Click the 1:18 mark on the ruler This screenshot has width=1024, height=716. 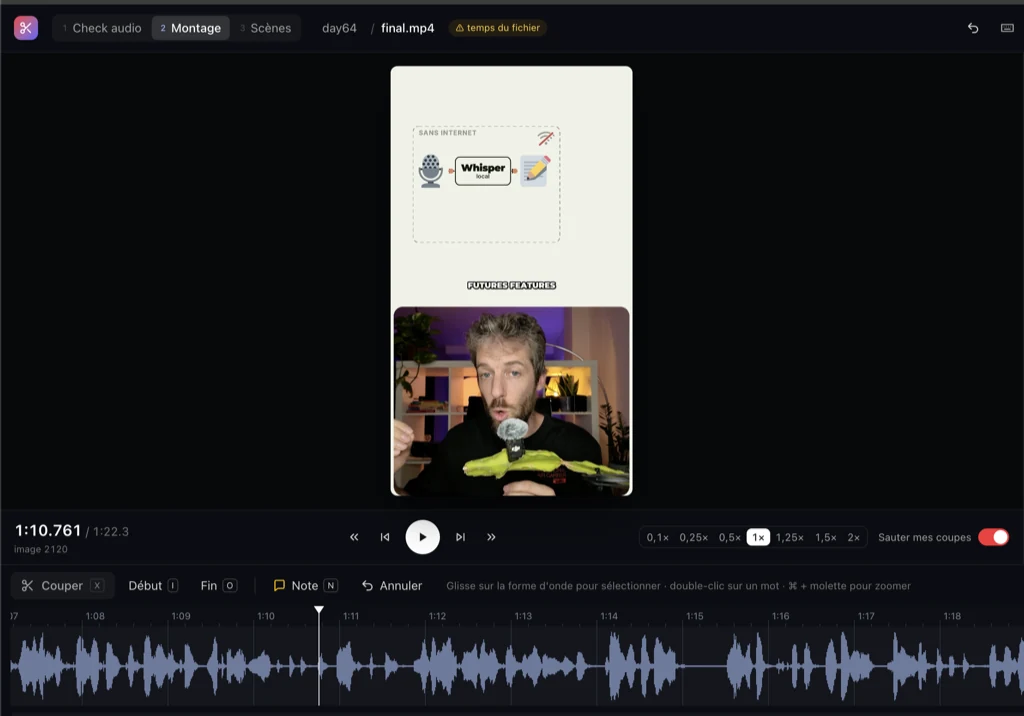coord(952,616)
